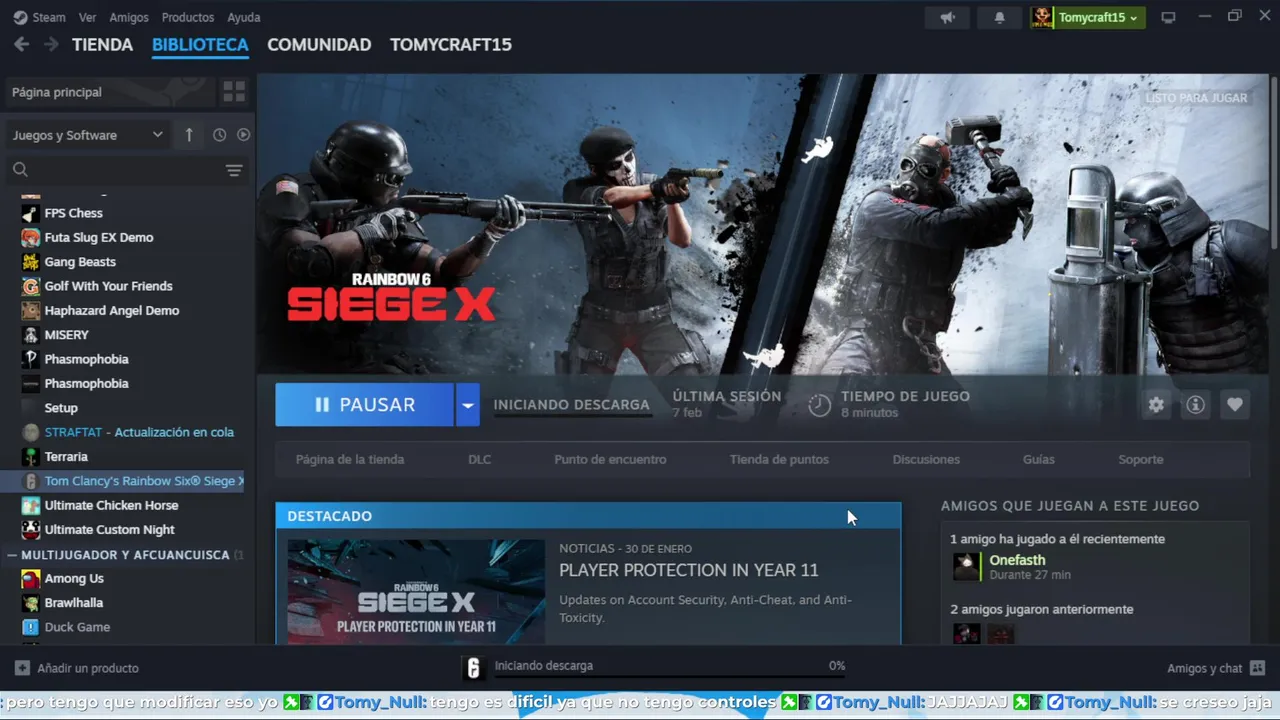Screen dimensions: 1280x720
Task: Open the Ayuda menu
Action: pos(244,17)
